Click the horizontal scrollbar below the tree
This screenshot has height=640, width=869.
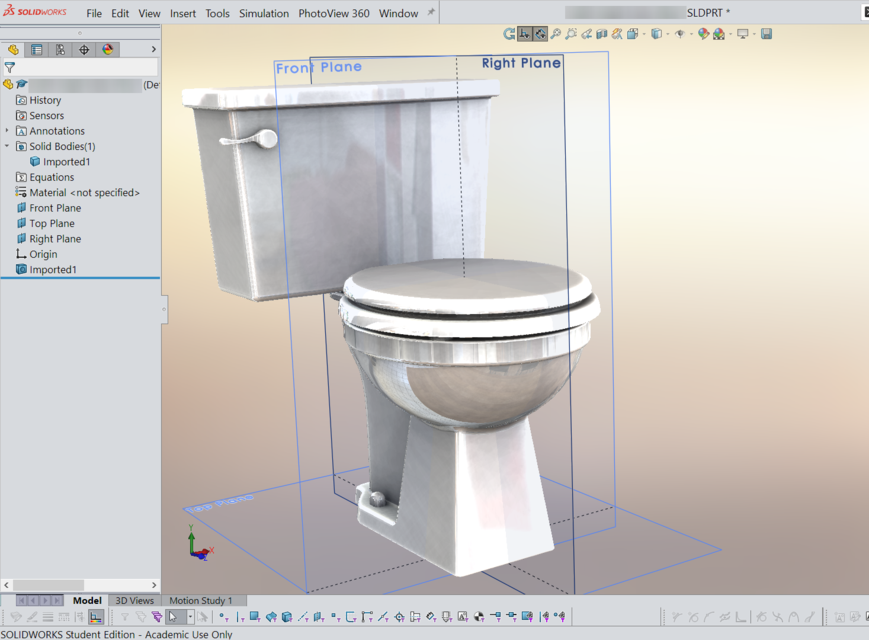point(50,585)
